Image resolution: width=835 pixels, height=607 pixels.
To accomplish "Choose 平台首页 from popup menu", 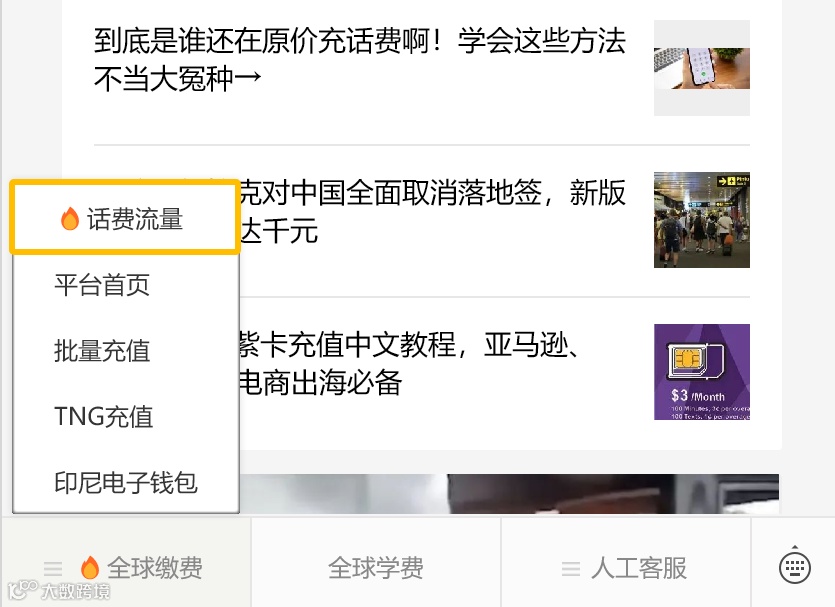I will (x=126, y=285).
